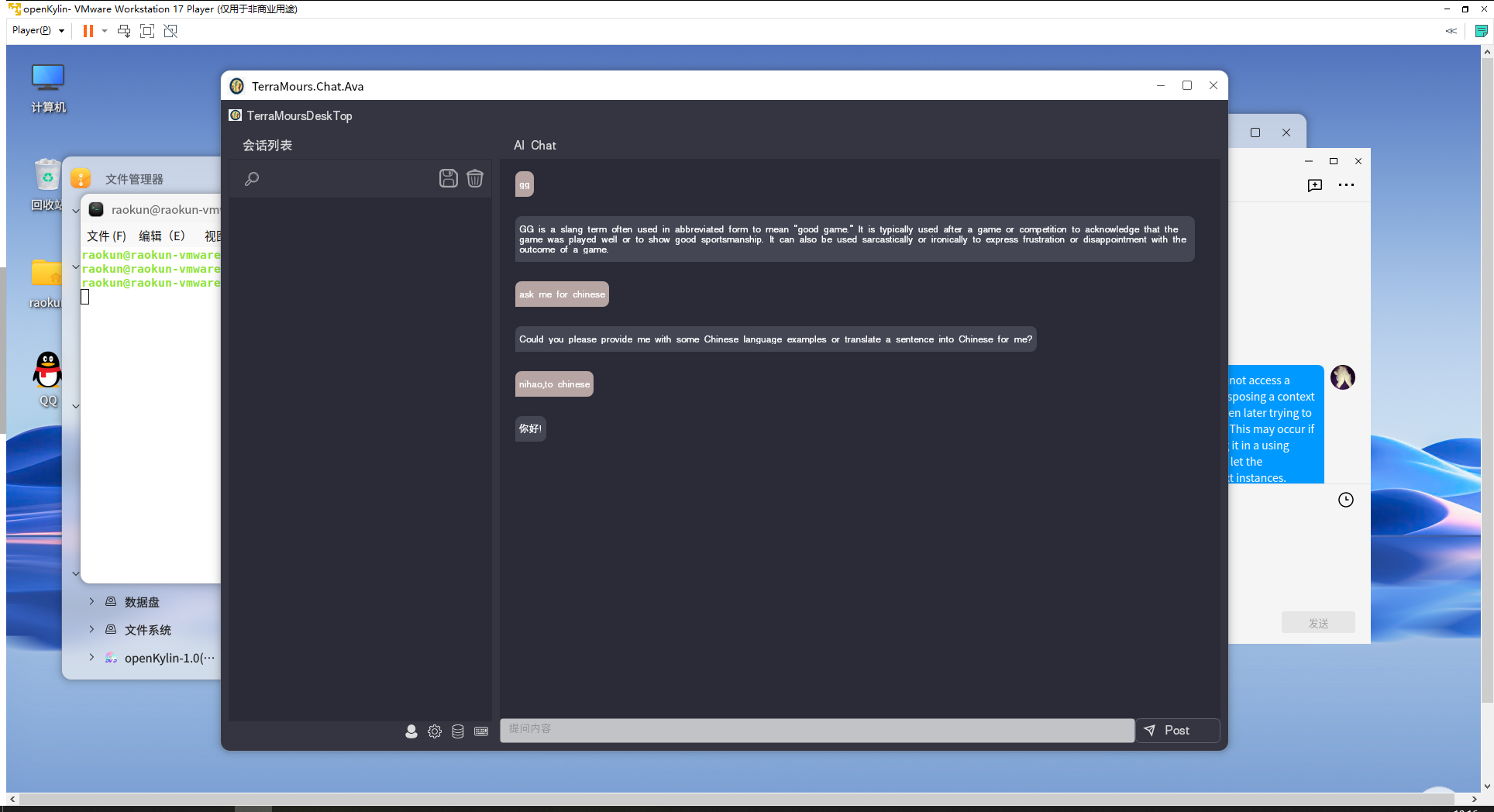The height and width of the screenshot is (812, 1494).
Task: Focus the 提问内容 question input field
Action: pos(817,730)
